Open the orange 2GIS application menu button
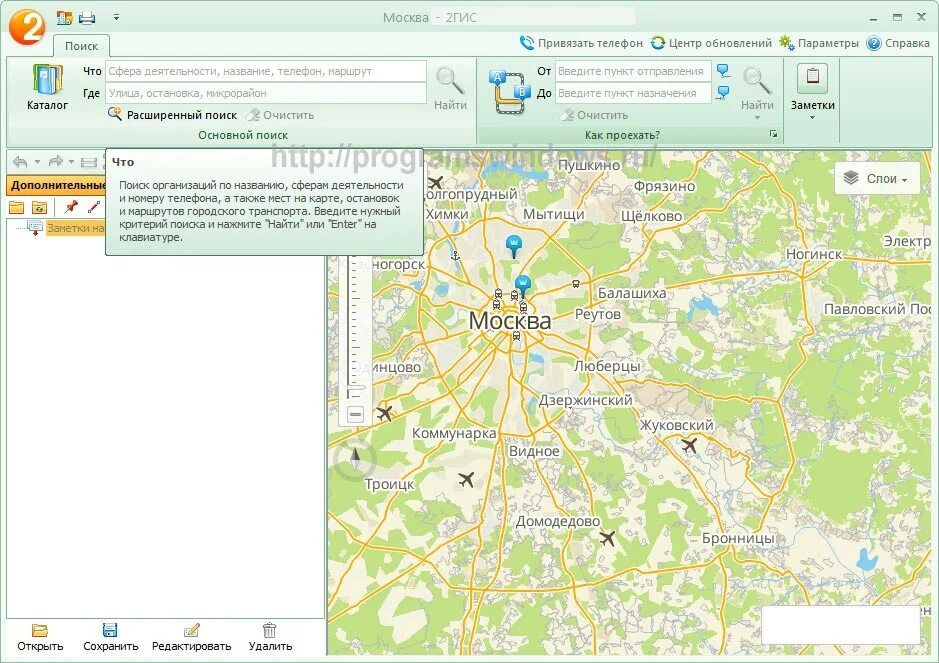The height and width of the screenshot is (663, 939). (27, 26)
